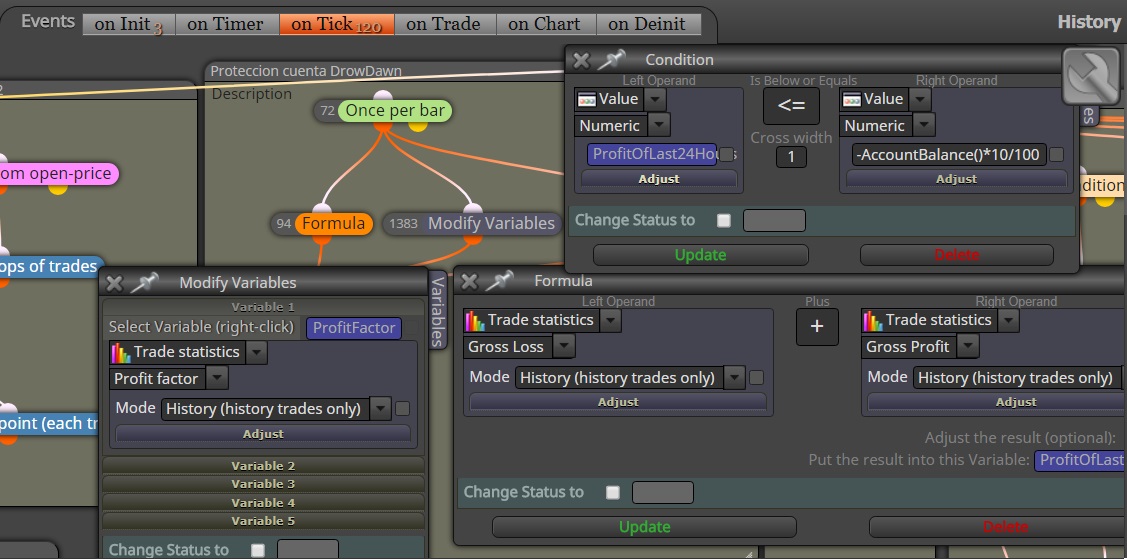Screen dimensions: 1127x559
Task: Open Gross Profit dropdown in Formula
Action: 968,346
